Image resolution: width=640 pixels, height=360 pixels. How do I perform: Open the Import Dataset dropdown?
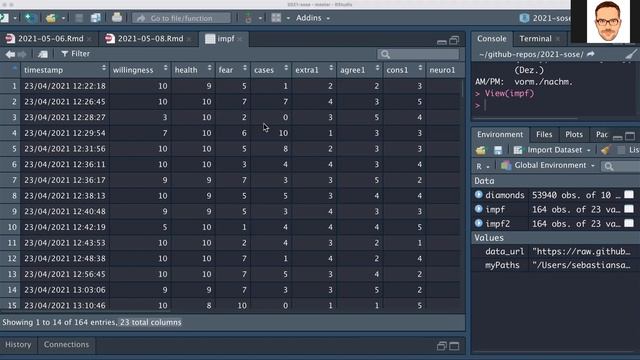point(552,150)
